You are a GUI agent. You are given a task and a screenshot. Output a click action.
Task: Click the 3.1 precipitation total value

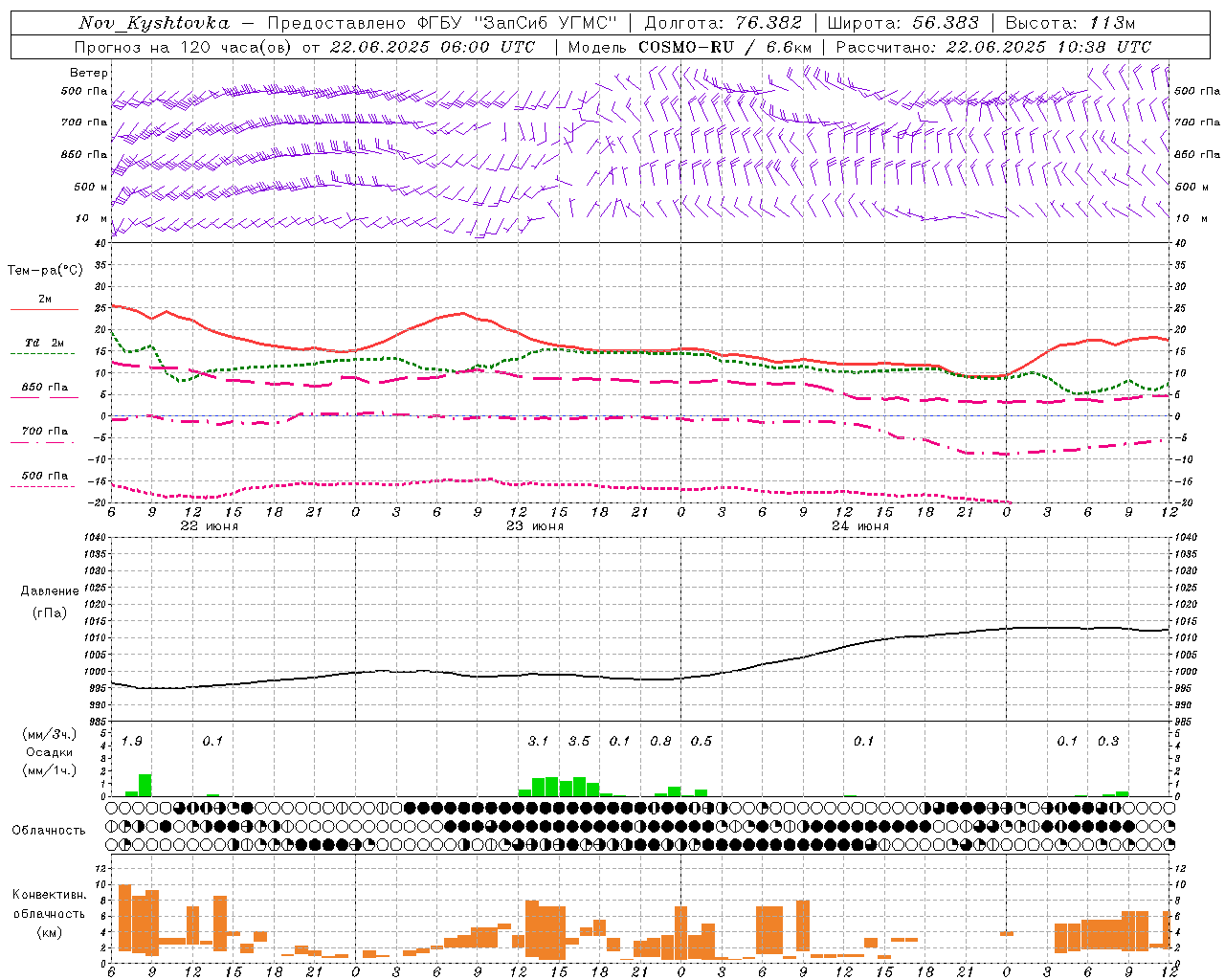[538, 741]
